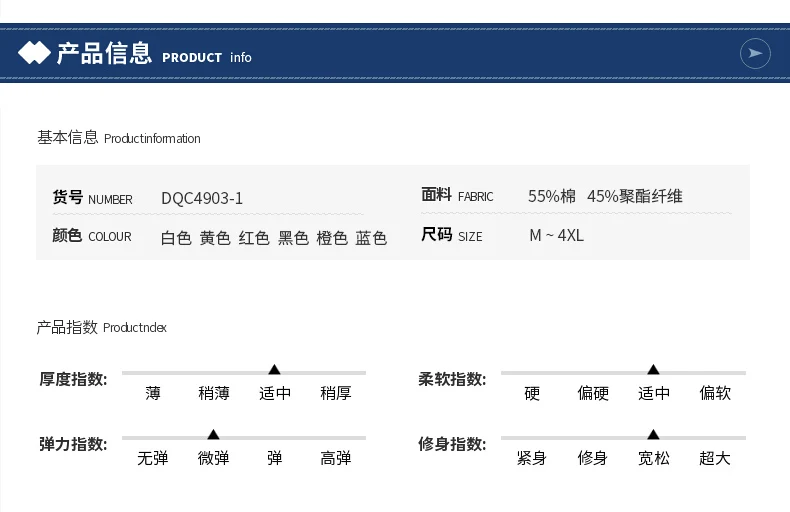This screenshot has width=790, height=512.
Task: Click the 柔软指数 label
Action: pyautogui.click(x=452, y=379)
